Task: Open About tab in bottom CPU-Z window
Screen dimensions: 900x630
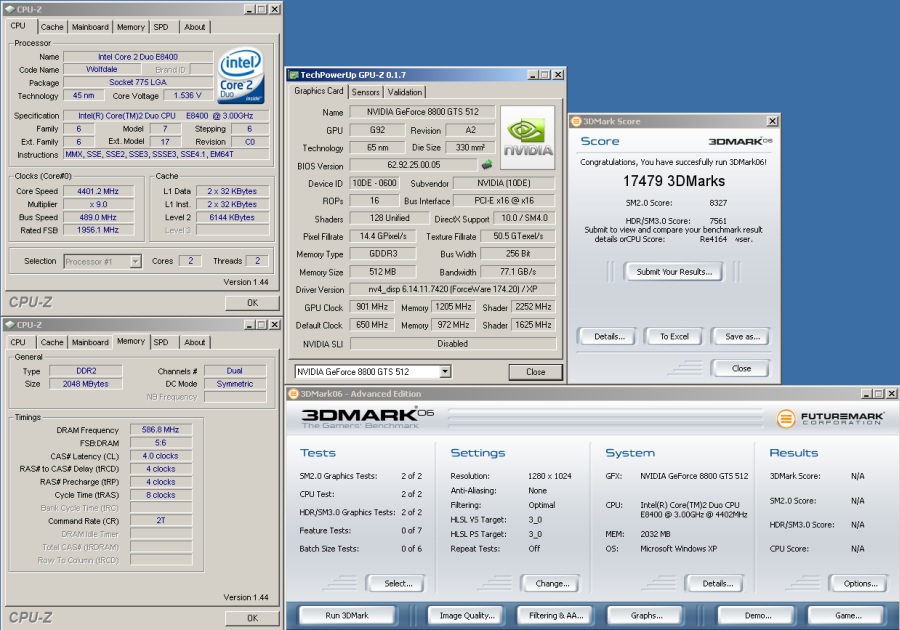Action: [x=195, y=342]
